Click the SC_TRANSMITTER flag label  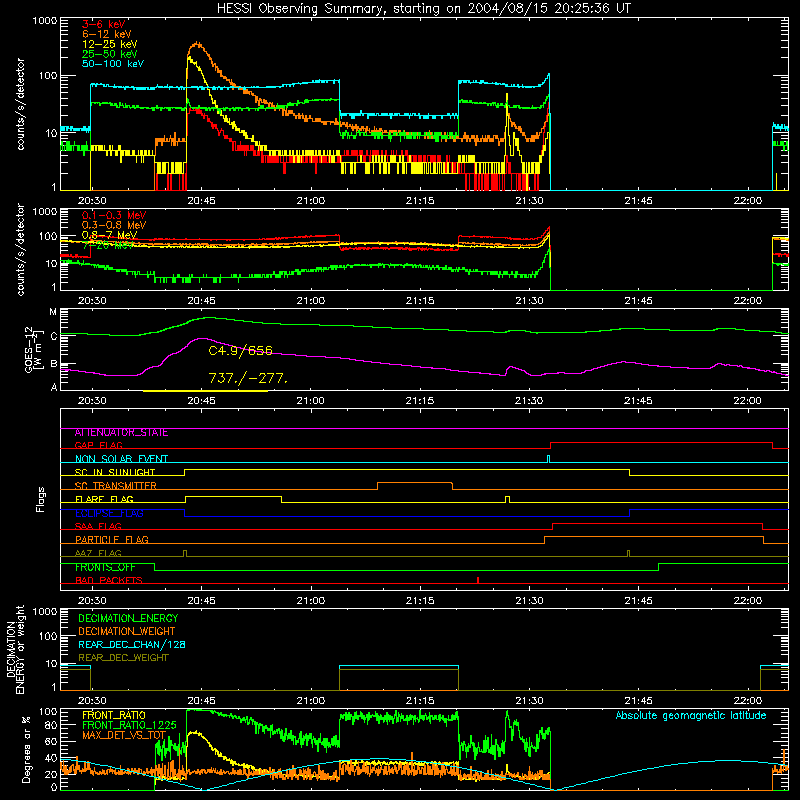116,486
